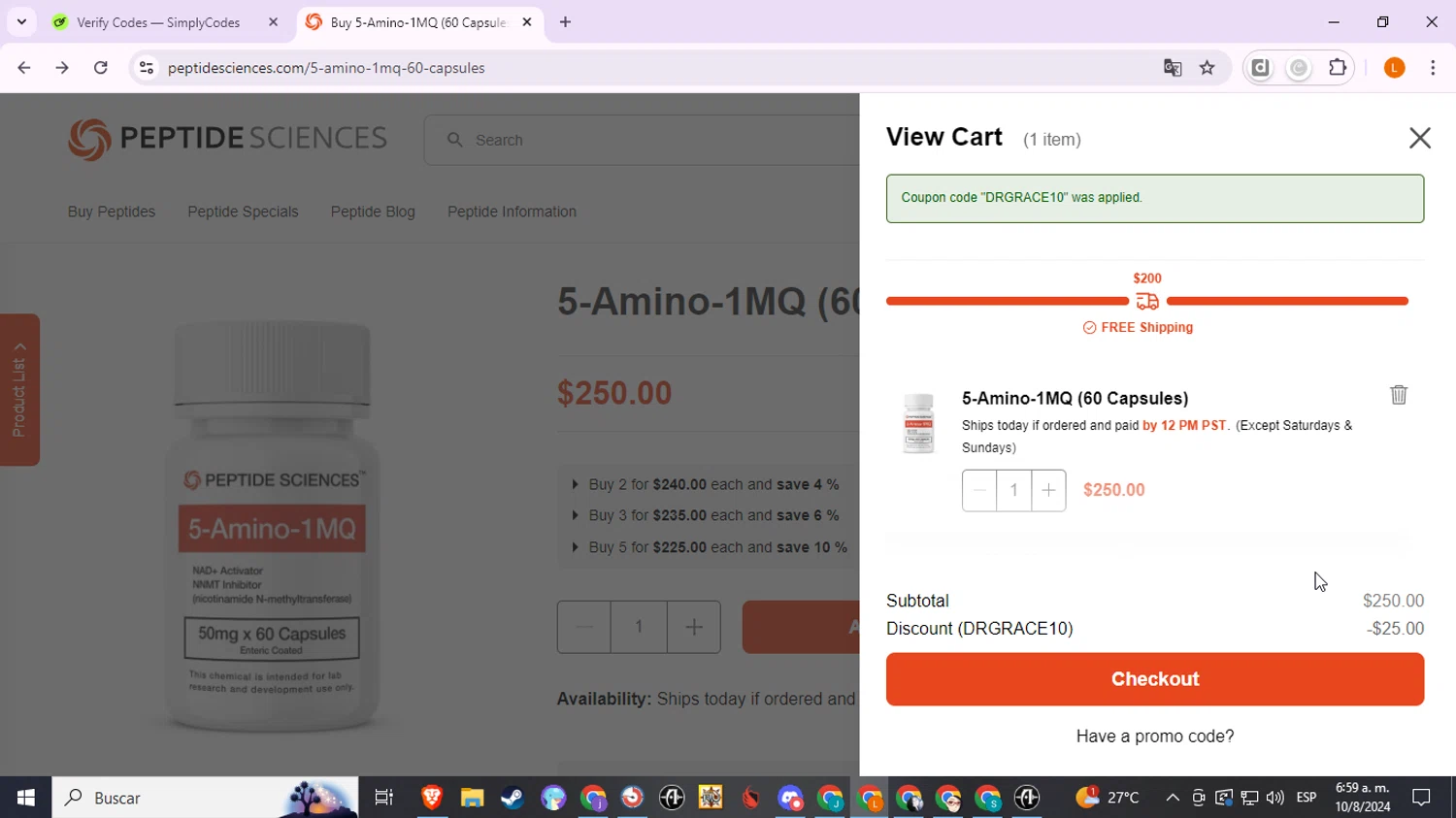Image resolution: width=1456 pixels, height=818 pixels.
Task: Bookmark this page with star icon
Action: pos(1208,68)
